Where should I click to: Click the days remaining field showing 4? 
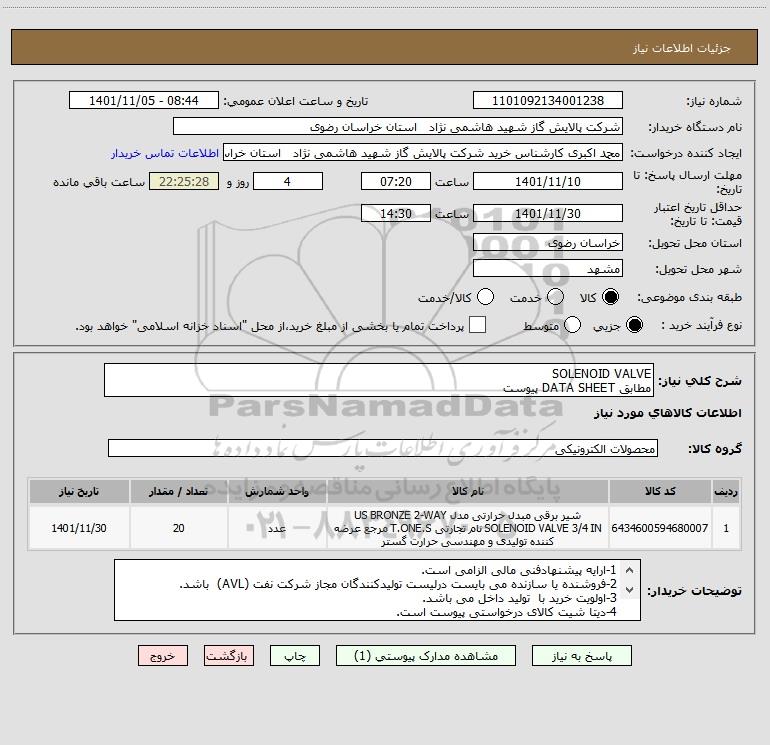(x=287, y=182)
